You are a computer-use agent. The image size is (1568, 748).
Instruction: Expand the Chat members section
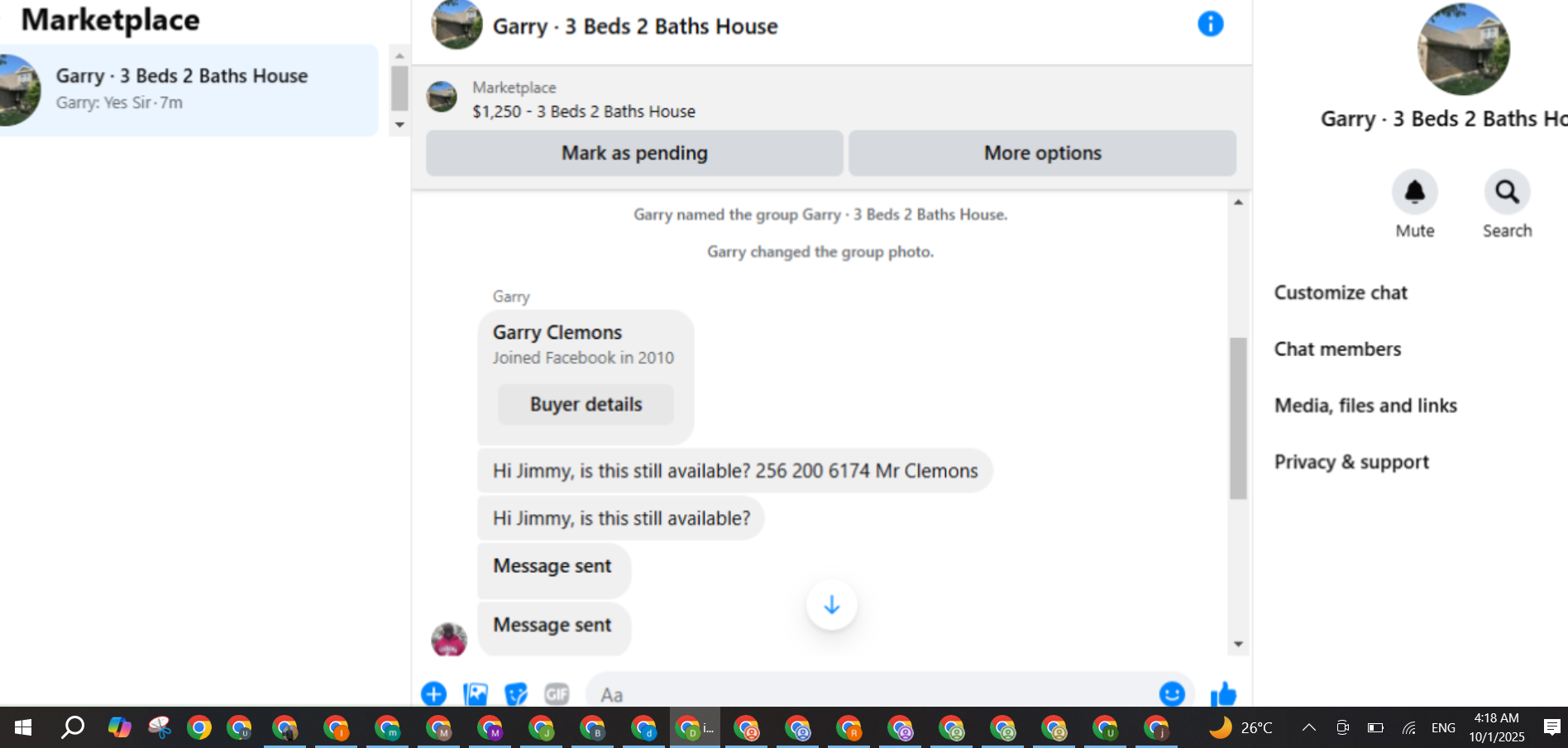(x=1337, y=349)
